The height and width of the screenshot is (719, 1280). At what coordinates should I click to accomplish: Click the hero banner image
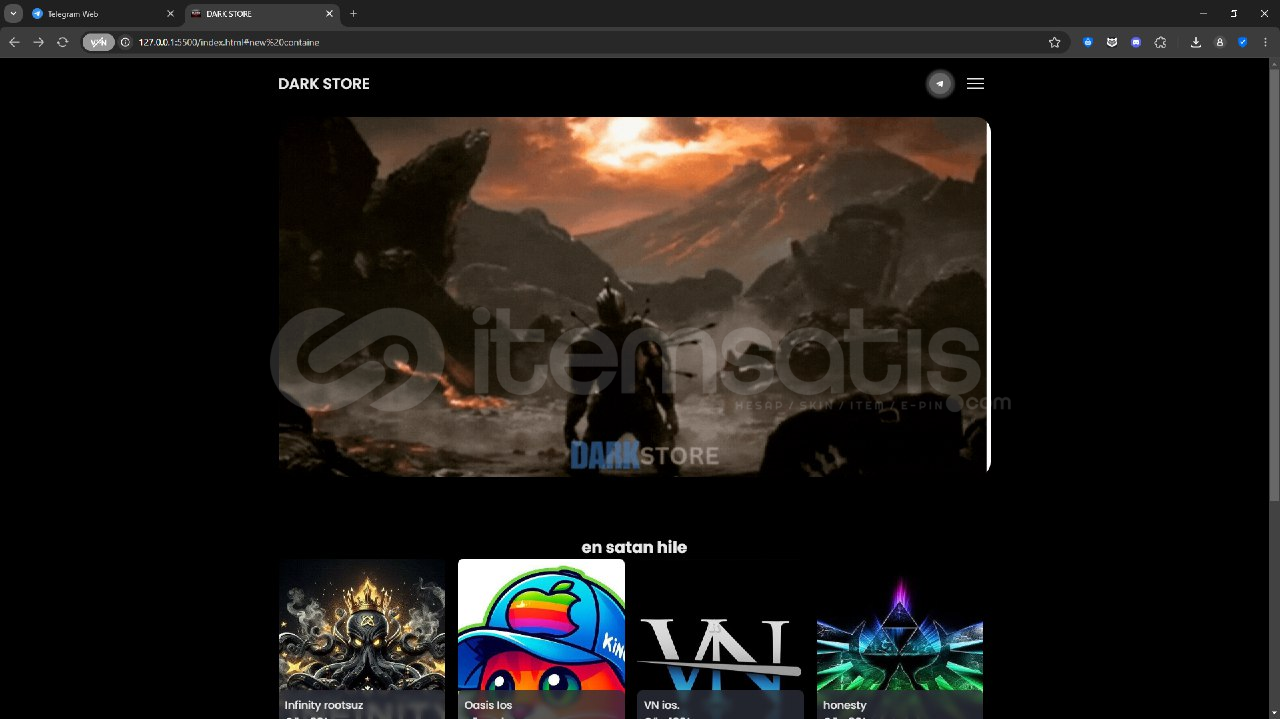tap(634, 296)
